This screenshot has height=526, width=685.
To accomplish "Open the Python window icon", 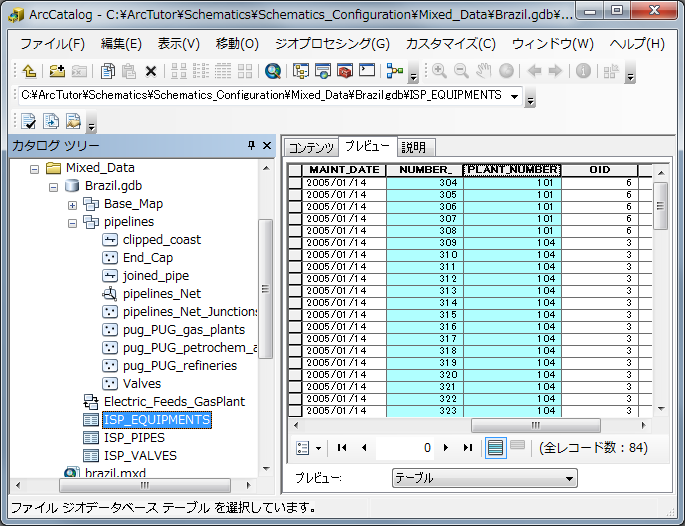I will click(x=367, y=71).
